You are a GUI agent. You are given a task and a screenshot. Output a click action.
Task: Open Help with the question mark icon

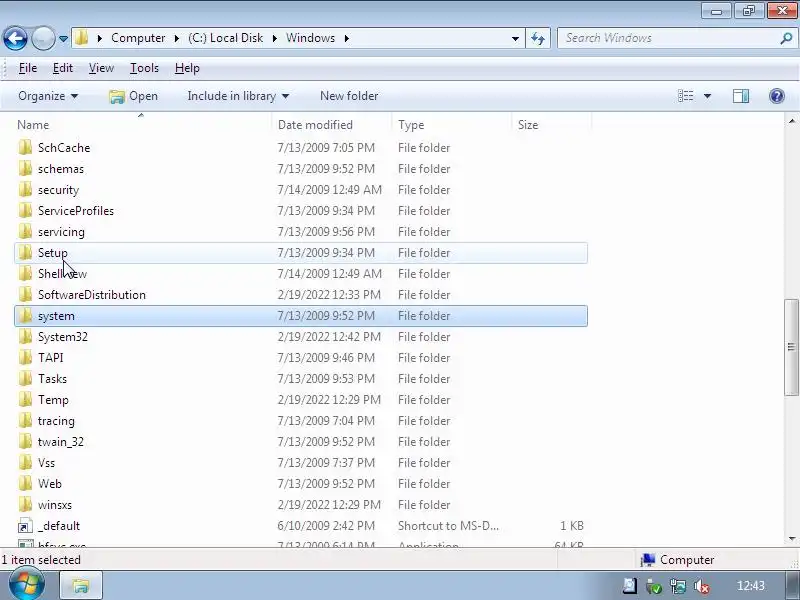click(777, 96)
